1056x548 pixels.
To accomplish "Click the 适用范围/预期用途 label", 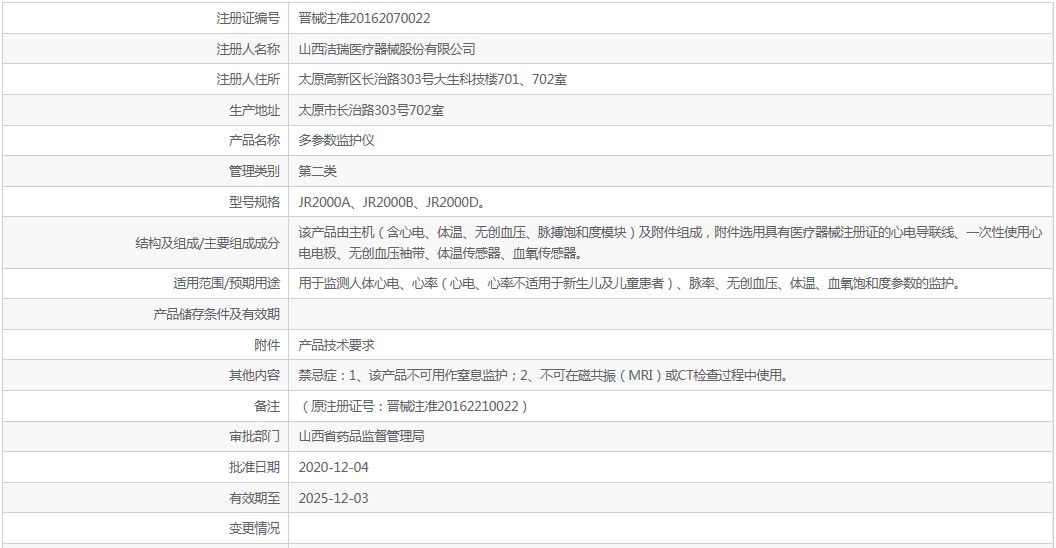I will click(x=226, y=283).
